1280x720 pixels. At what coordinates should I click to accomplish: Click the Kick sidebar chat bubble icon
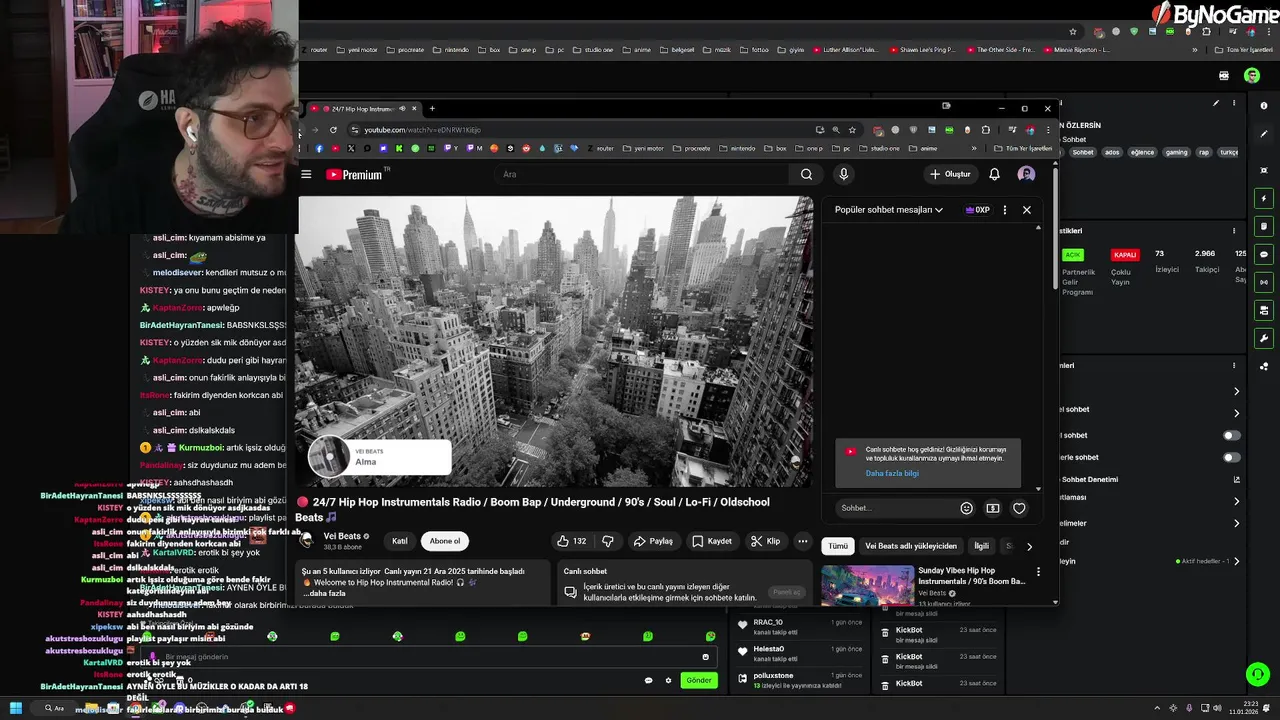click(1264, 254)
